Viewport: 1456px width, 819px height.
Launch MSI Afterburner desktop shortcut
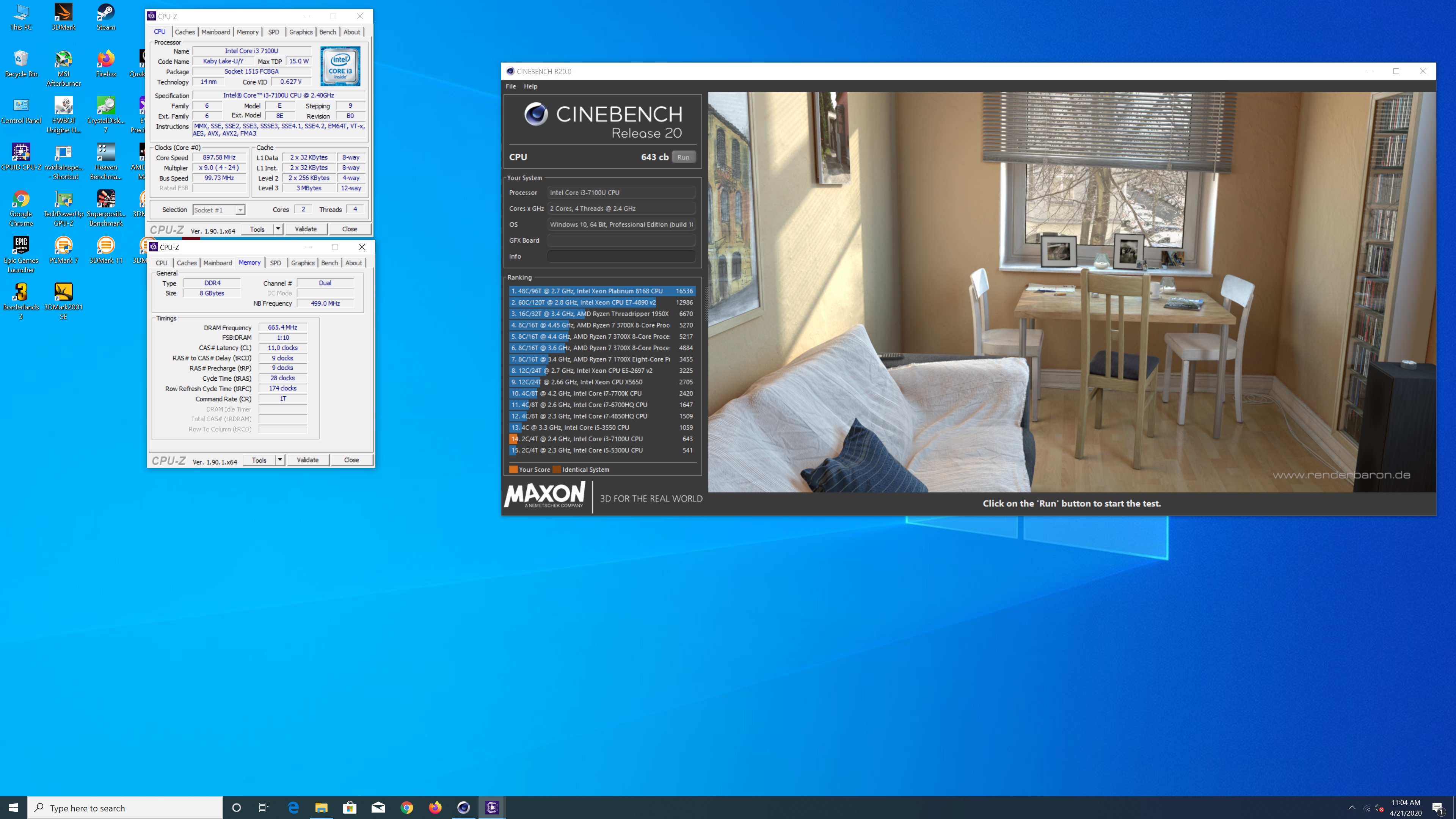63,68
